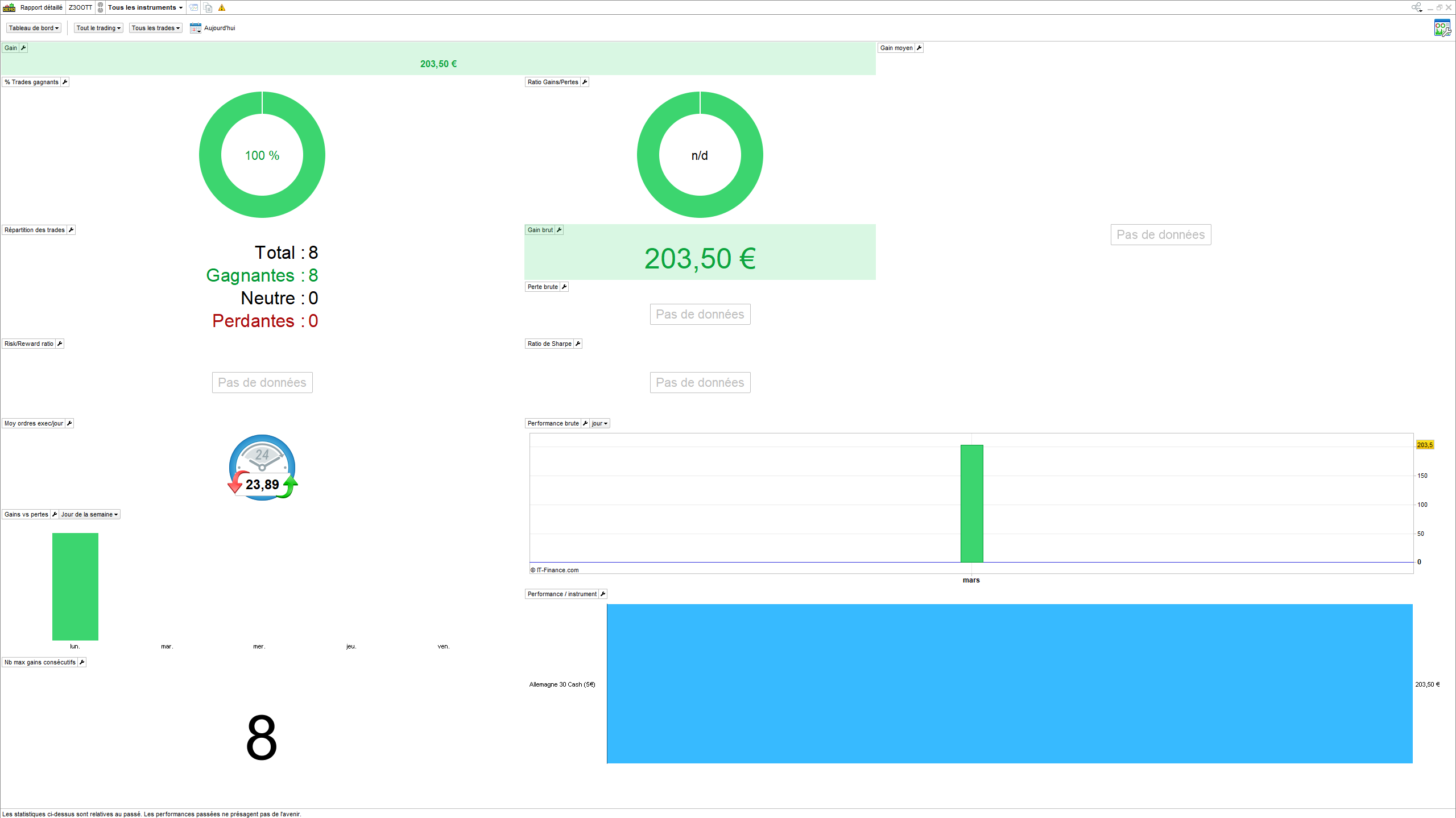1456x818 pixels.
Task: Click wrench icon next to Gain brut
Action: tap(559, 230)
